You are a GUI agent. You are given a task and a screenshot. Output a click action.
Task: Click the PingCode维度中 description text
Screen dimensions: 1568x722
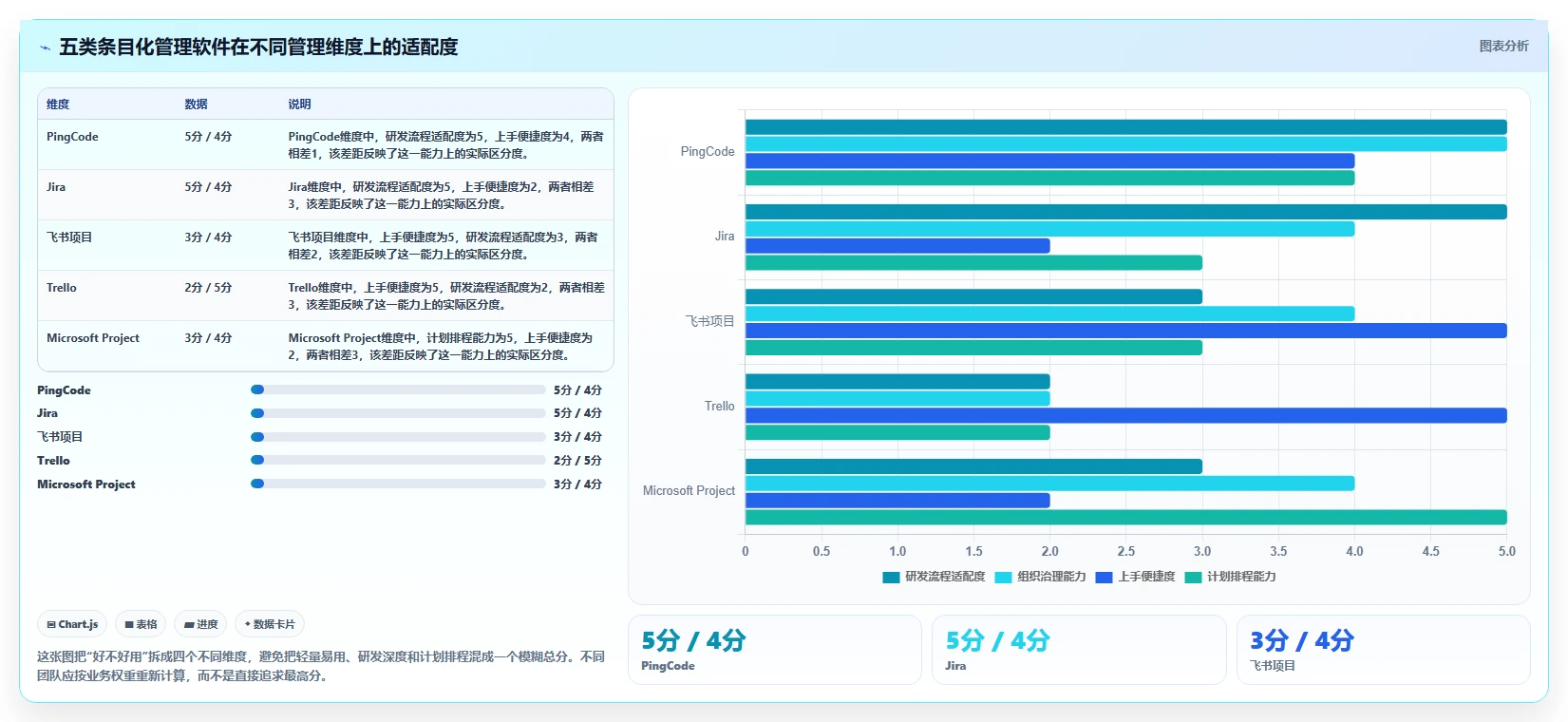[x=446, y=145]
